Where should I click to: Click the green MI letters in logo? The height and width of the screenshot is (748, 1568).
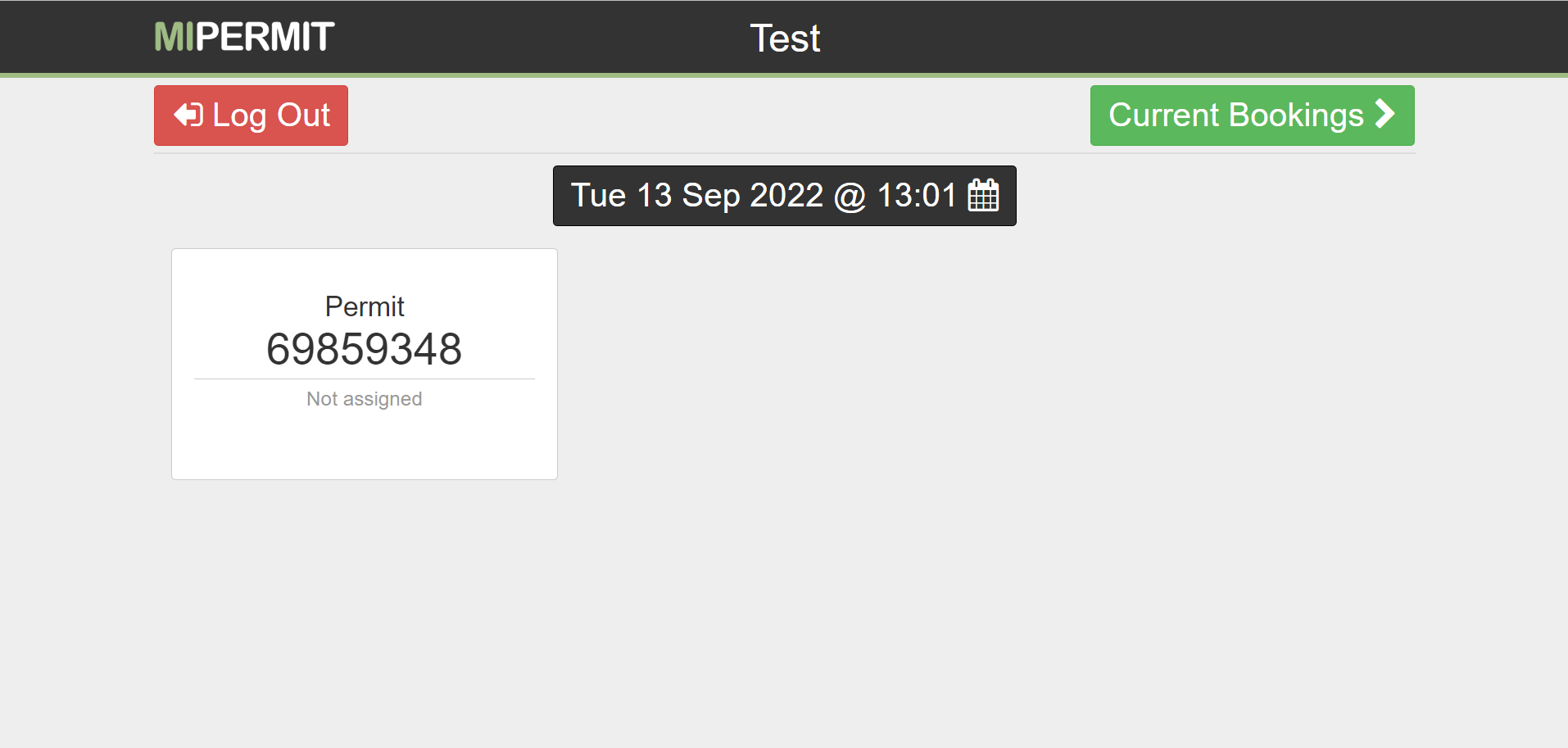click(174, 37)
